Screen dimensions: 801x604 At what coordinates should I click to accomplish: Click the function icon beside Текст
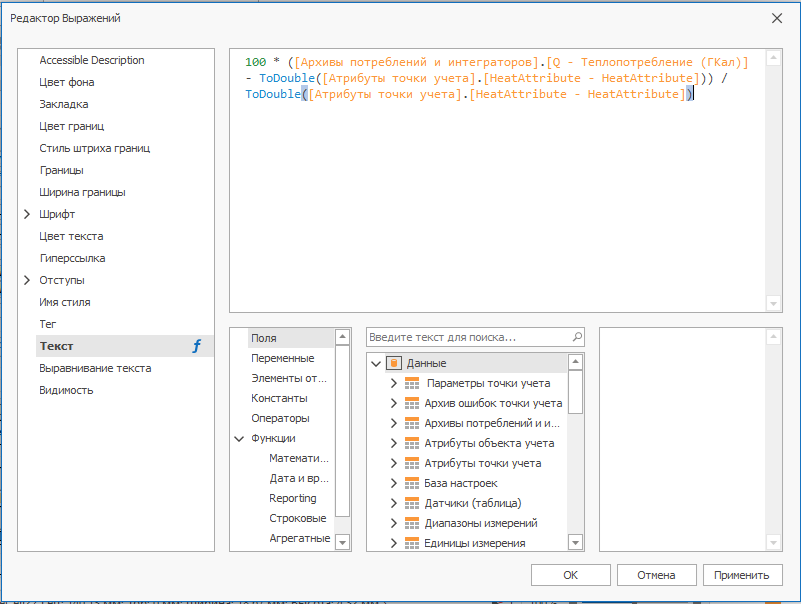point(197,346)
